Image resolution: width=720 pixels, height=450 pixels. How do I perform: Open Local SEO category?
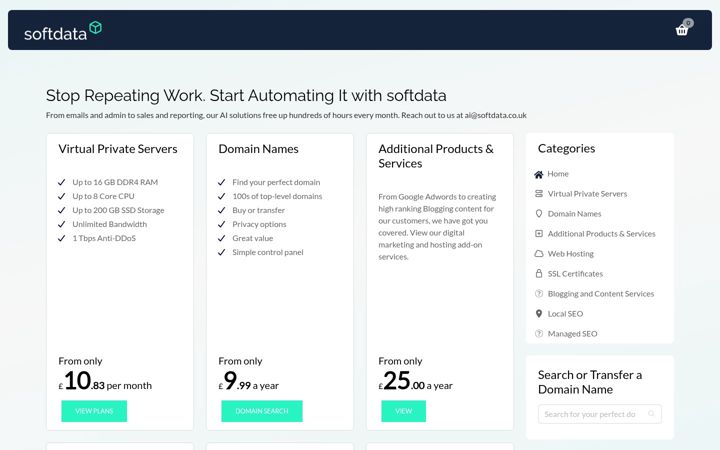(565, 314)
